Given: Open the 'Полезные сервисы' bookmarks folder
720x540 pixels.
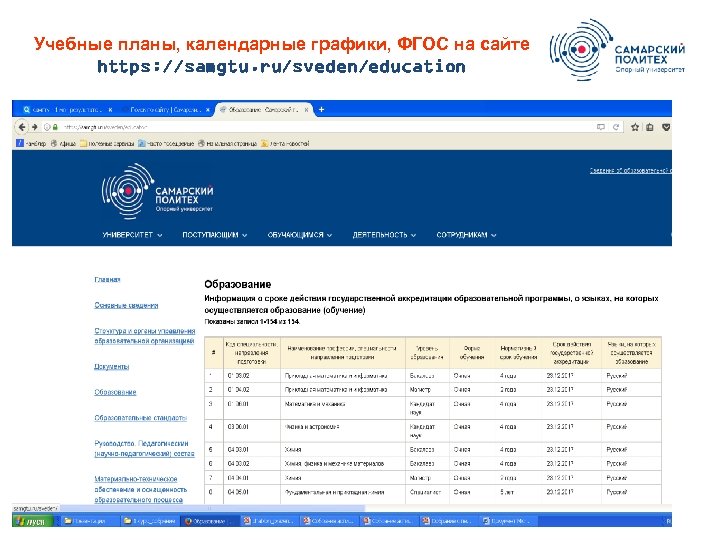Looking at the screenshot, I should pyautogui.click(x=107, y=143).
